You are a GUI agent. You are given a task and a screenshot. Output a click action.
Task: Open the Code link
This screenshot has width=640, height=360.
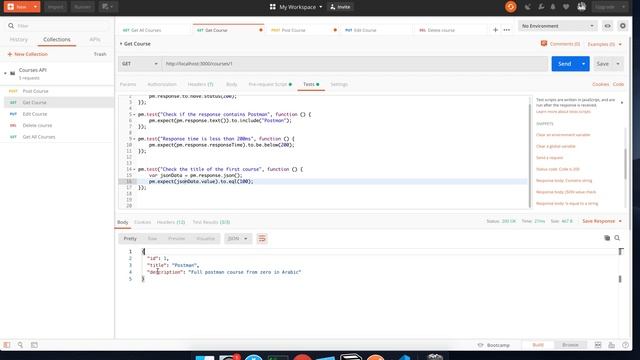coord(618,84)
